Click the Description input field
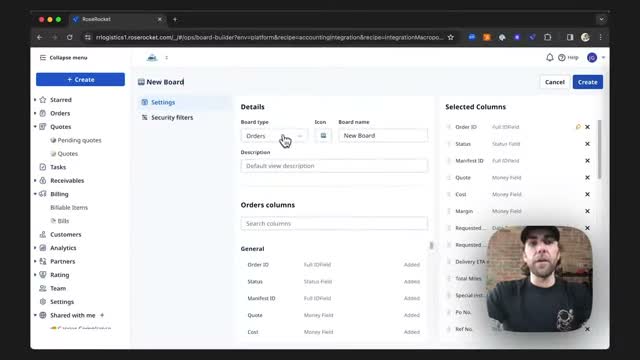This screenshot has width=640, height=360. [334, 166]
